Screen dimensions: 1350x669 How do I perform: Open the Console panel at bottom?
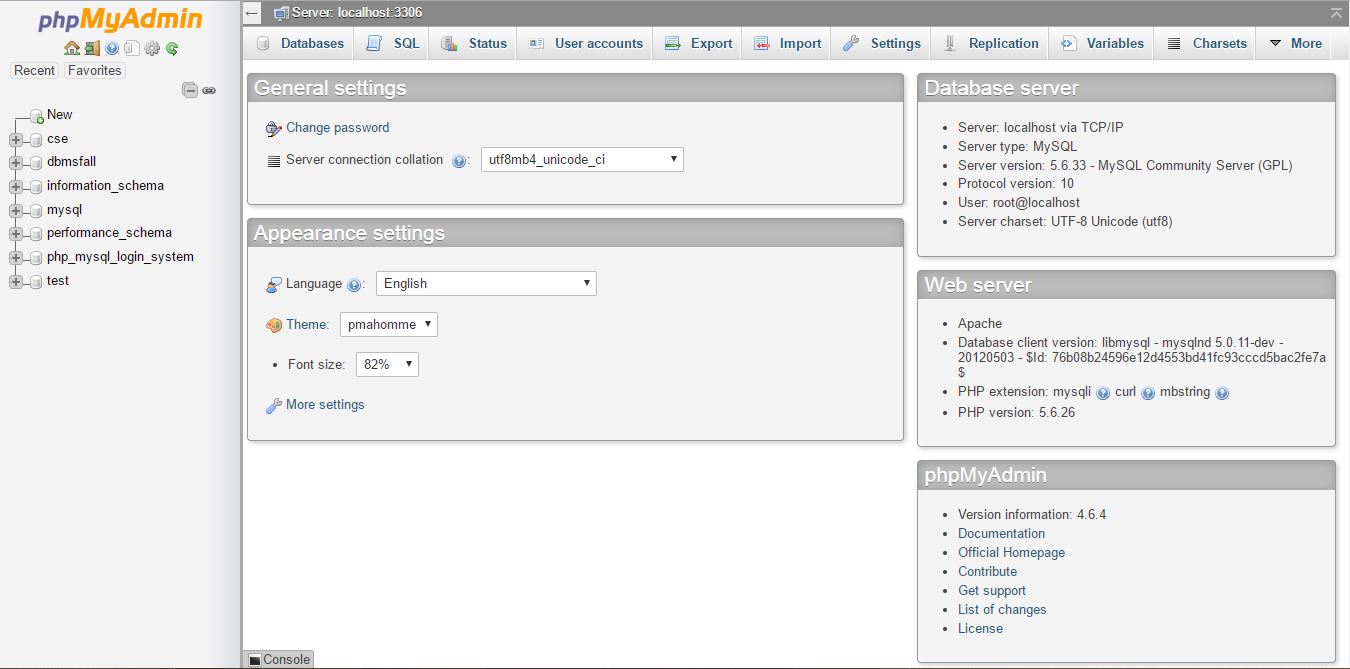[278, 659]
